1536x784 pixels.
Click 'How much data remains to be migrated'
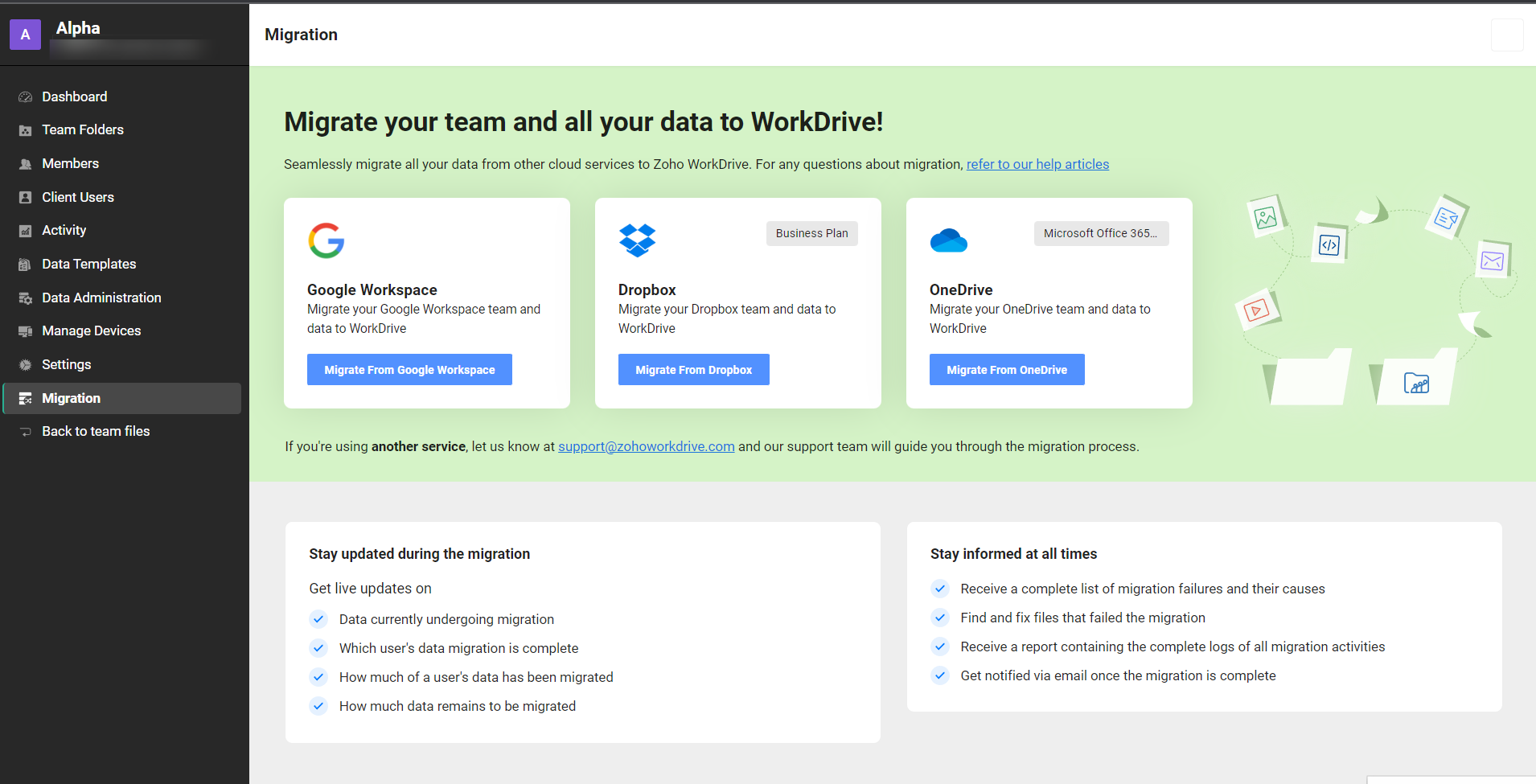tap(458, 706)
